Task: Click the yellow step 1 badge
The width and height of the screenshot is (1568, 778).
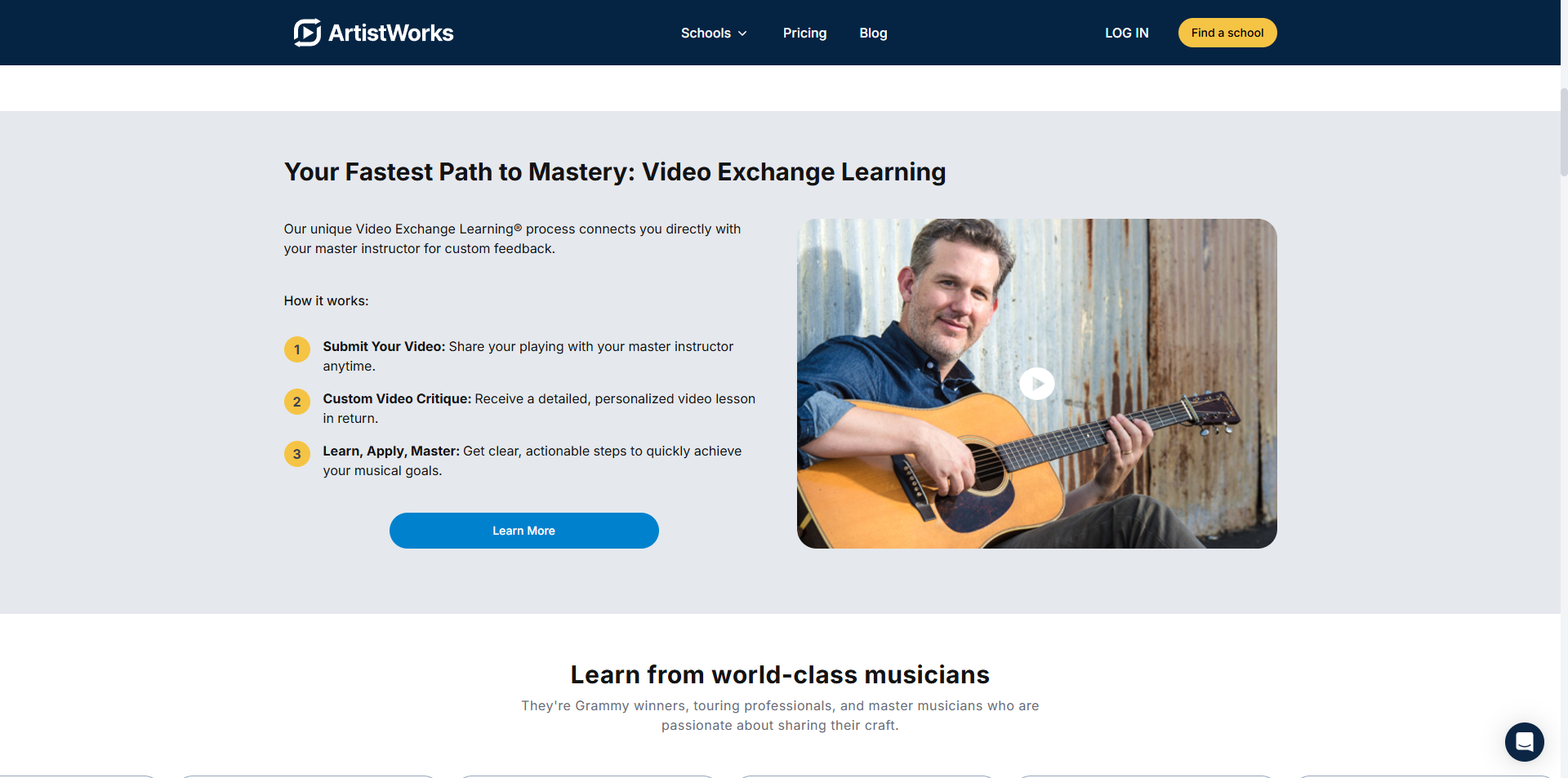Action: click(297, 349)
